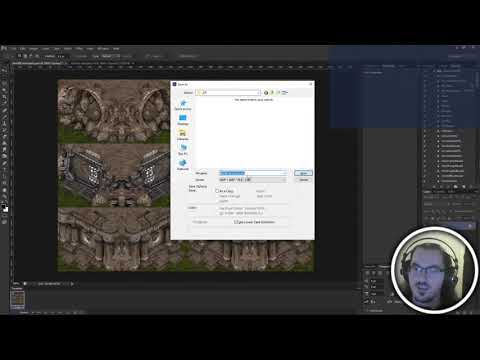480x360 pixels.
Task: Open the Save in folder dropdown
Action: (228, 92)
